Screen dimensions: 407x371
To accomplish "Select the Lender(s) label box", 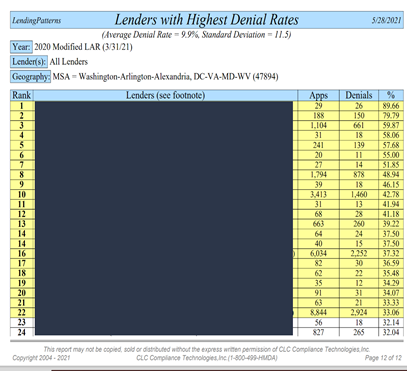I will tap(29, 62).
